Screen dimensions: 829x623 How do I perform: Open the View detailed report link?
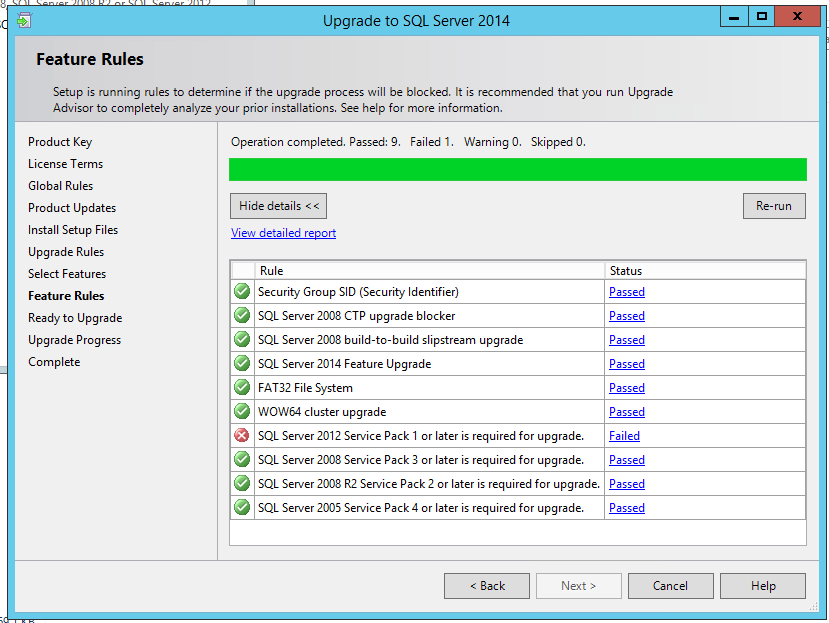tap(283, 233)
